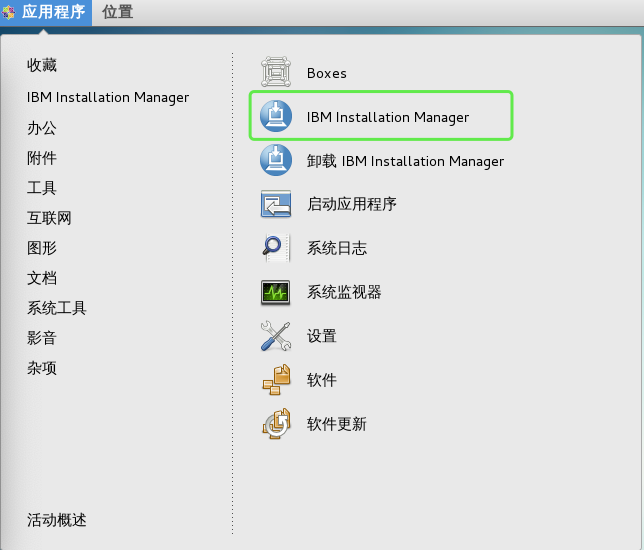The image size is (644, 550).
Task: Click the 软件 packages icon
Action: [x=276, y=380]
